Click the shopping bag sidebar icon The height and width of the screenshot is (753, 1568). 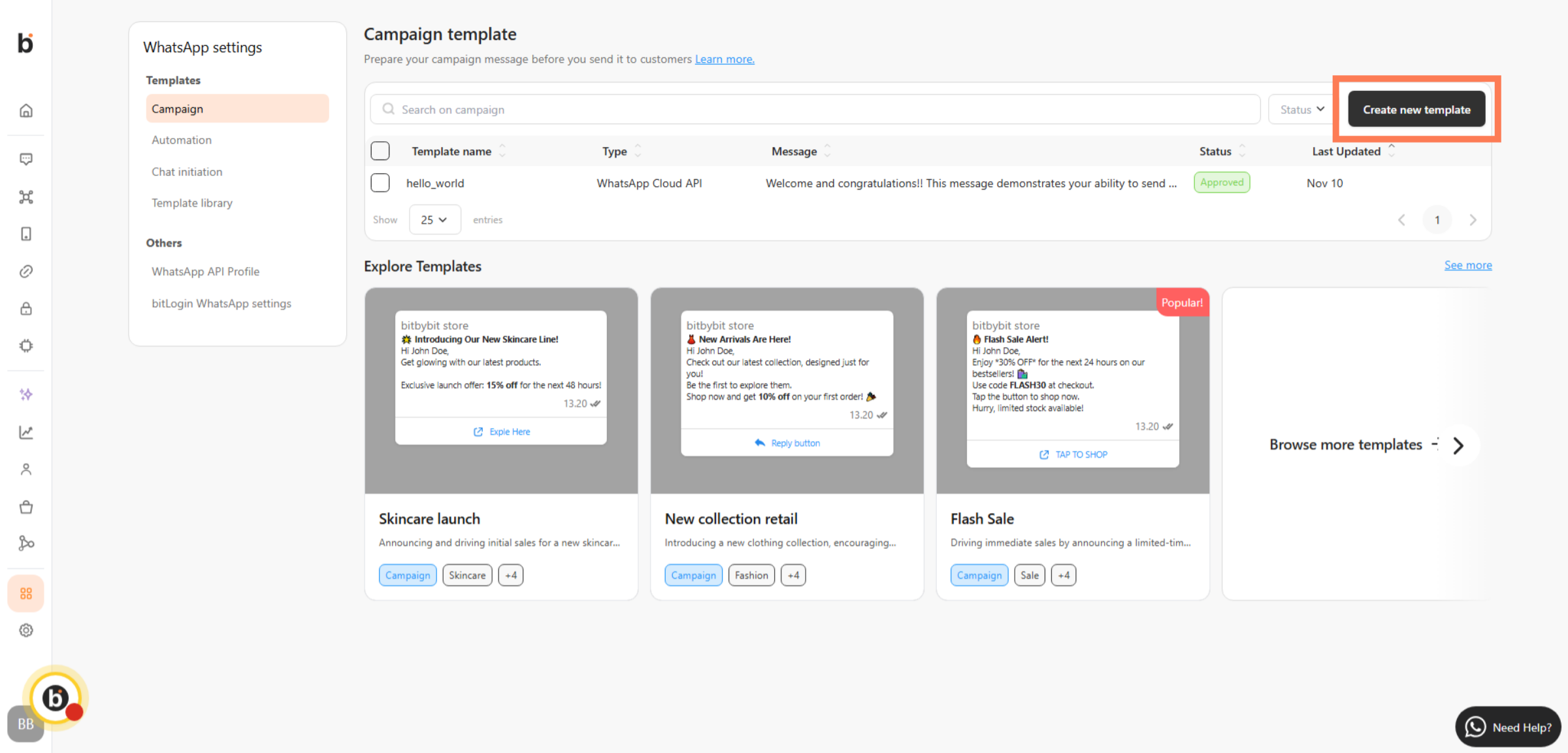(x=26, y=507)
